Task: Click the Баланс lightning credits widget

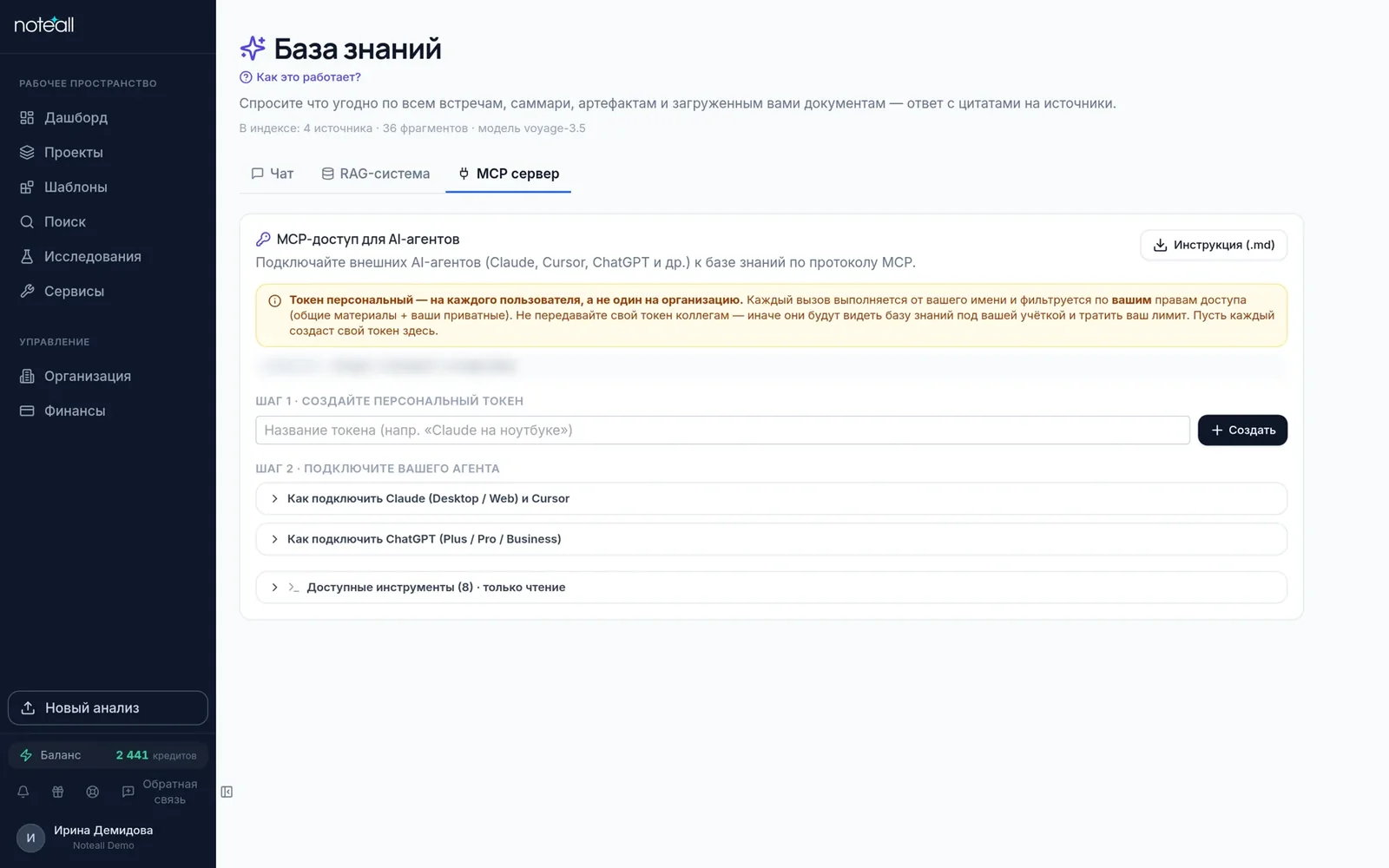Action: [x=108, y=755]
